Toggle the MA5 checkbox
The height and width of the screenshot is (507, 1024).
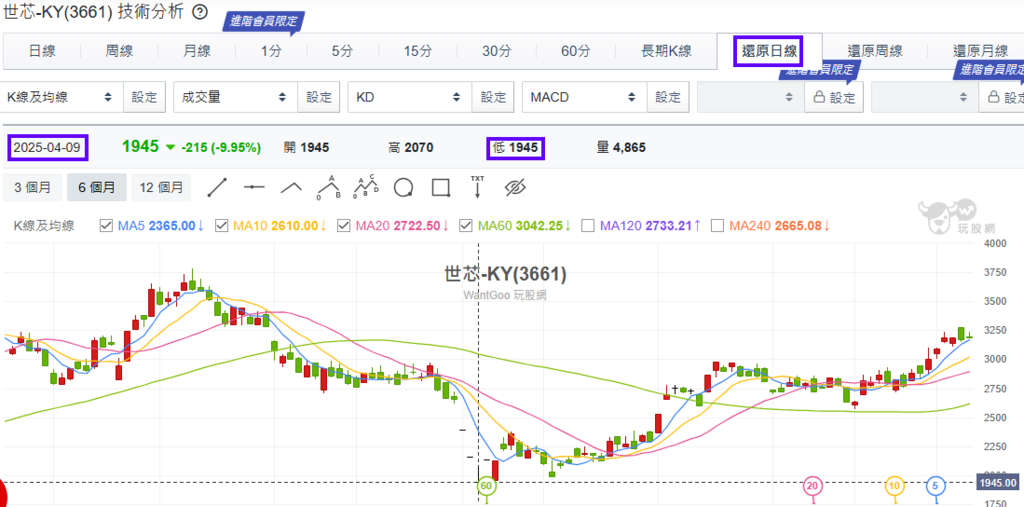click(x=106, y=226)
